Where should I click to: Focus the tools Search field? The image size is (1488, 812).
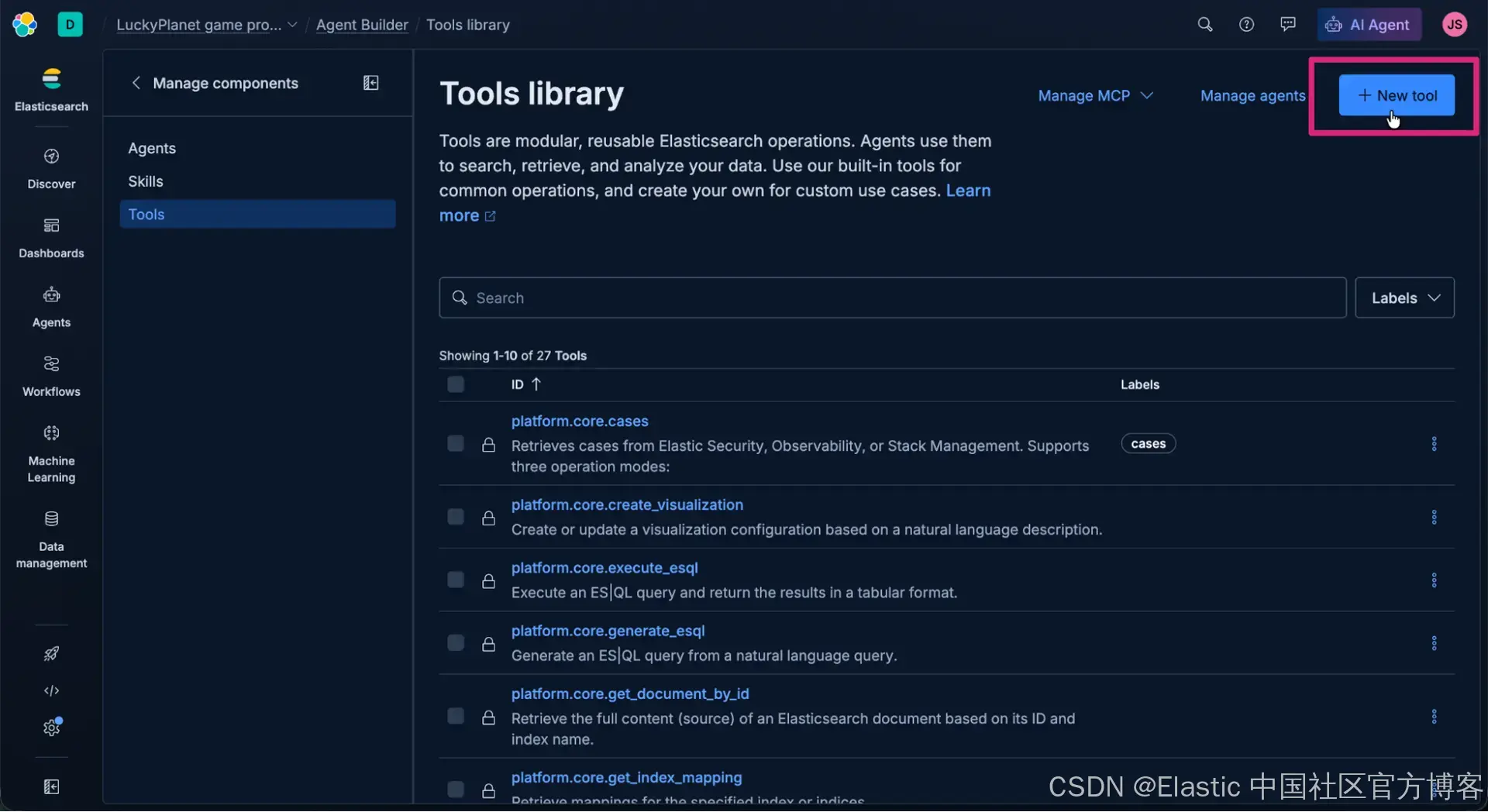[893, 298]
